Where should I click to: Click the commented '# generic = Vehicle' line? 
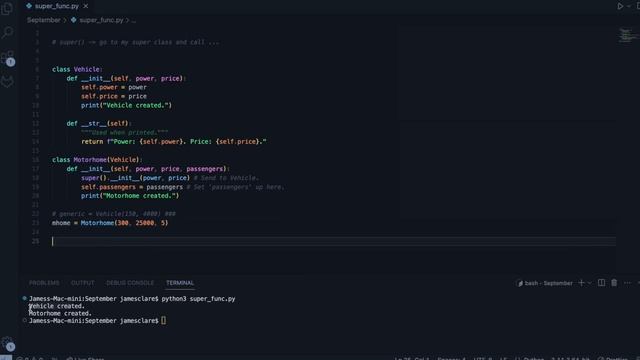coord(113,214)
